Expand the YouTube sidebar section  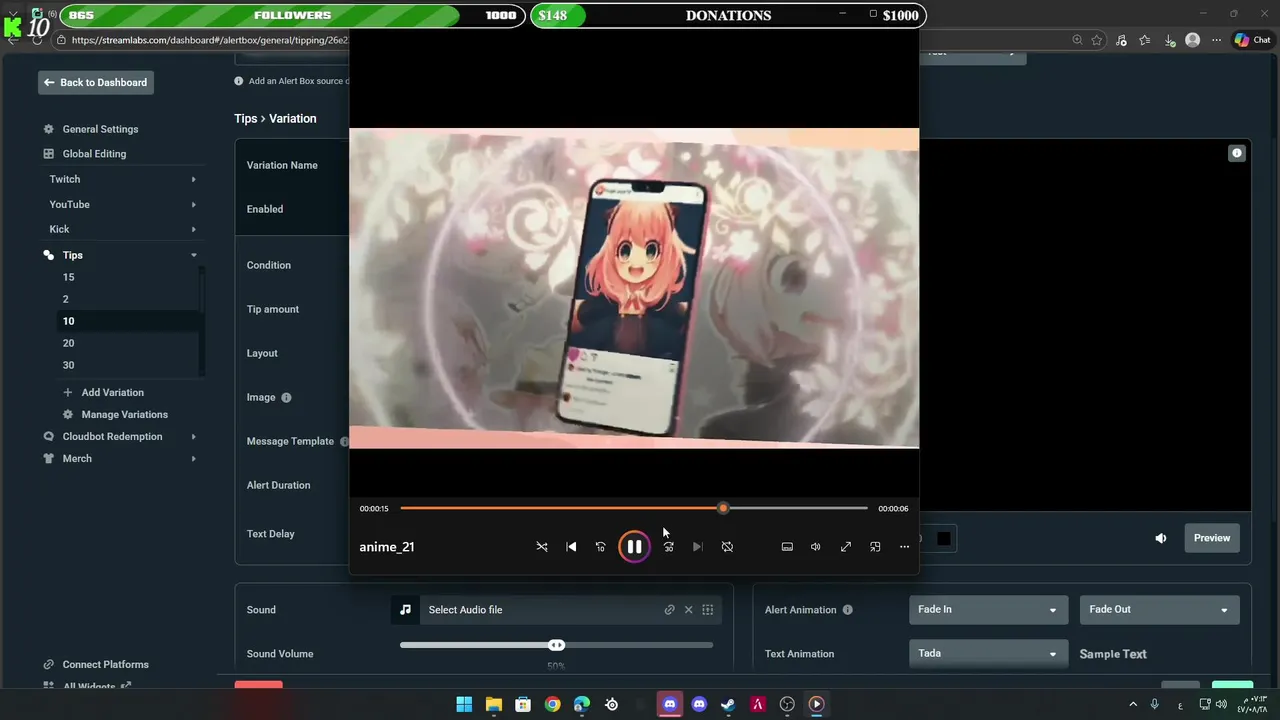[x=120, y=204]
